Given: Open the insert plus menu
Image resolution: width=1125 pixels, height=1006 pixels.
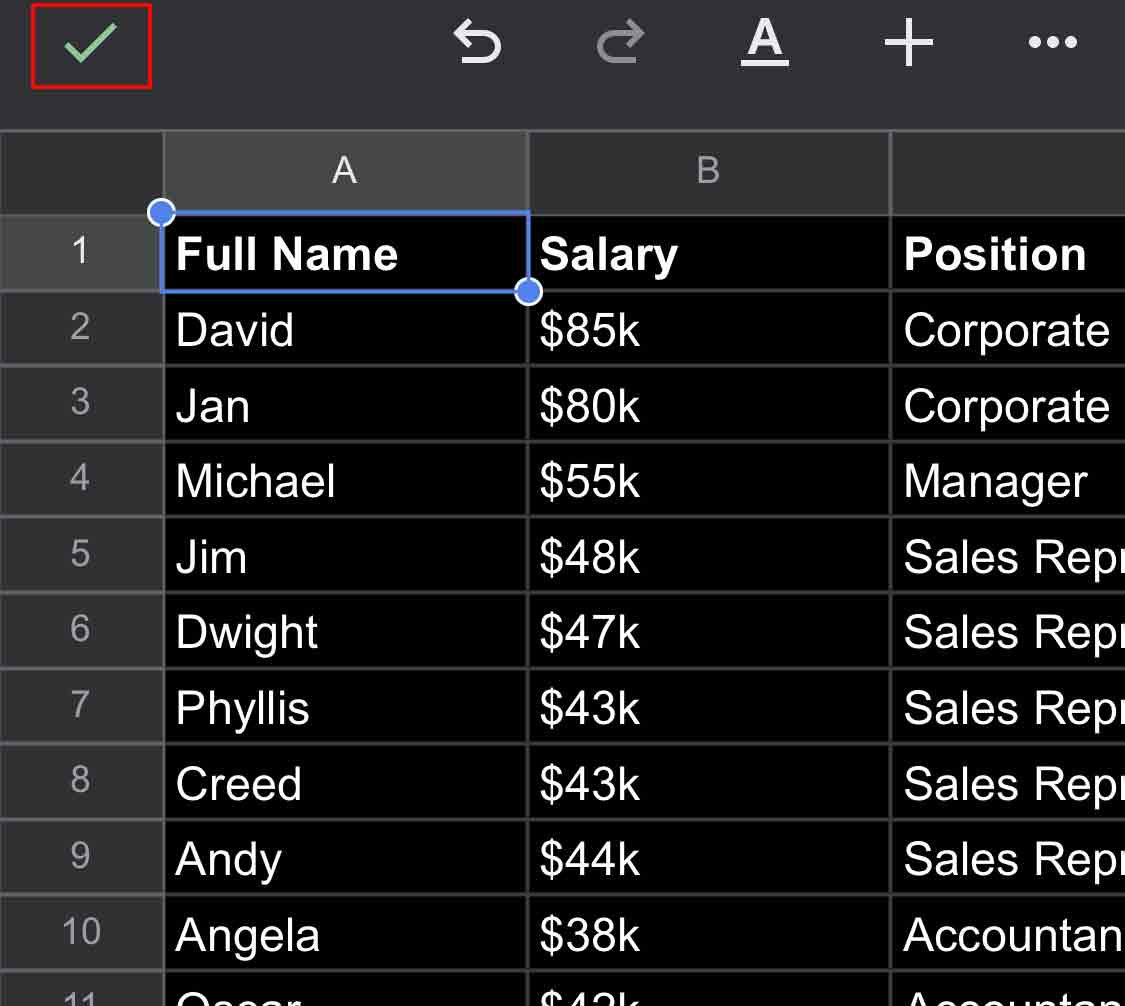Looking at the screenshot, I should click(908, 43).
